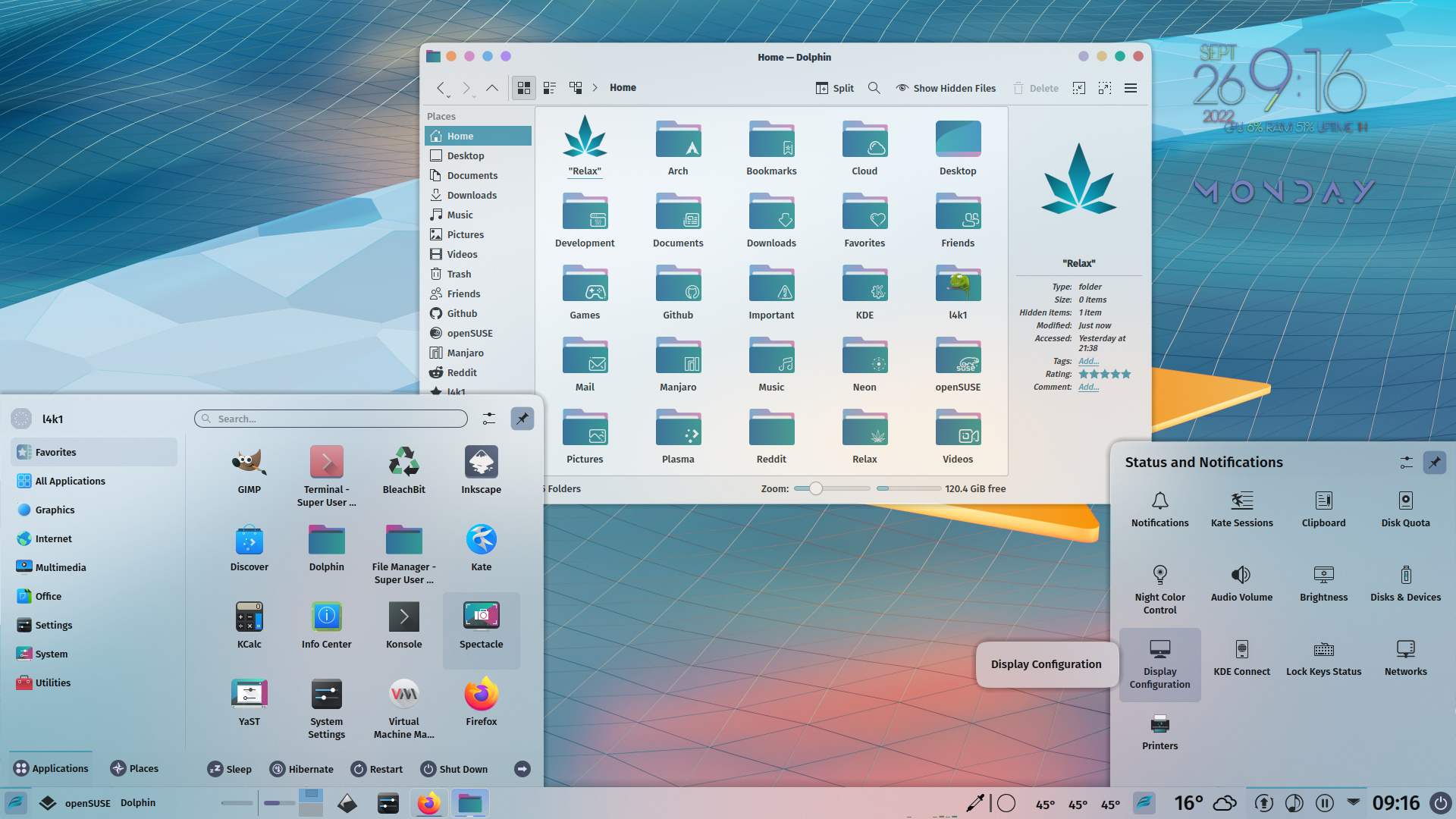Launch KCalc calculator
Image resolution: width=1456 pixels, height=819 pixels.
click(x=249, y=625)
